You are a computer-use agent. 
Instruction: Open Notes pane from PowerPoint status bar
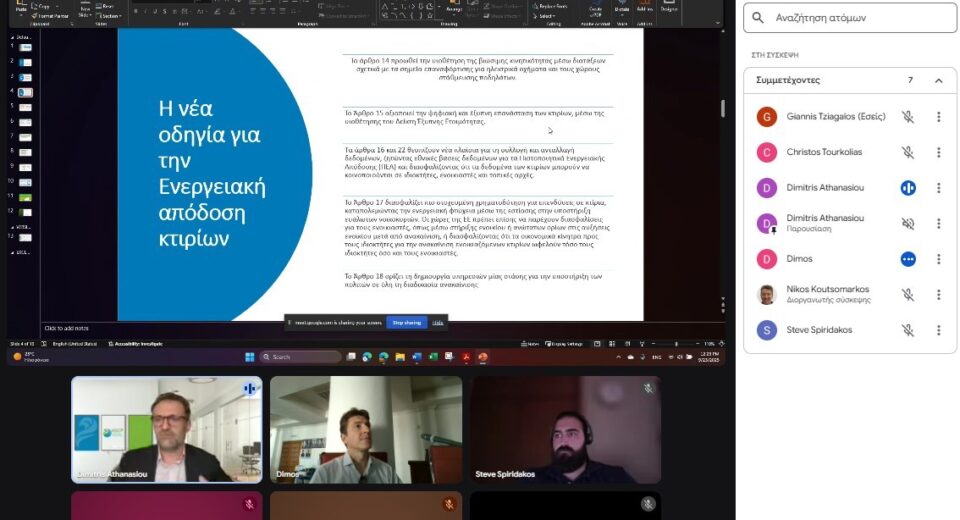pos(531,343)
